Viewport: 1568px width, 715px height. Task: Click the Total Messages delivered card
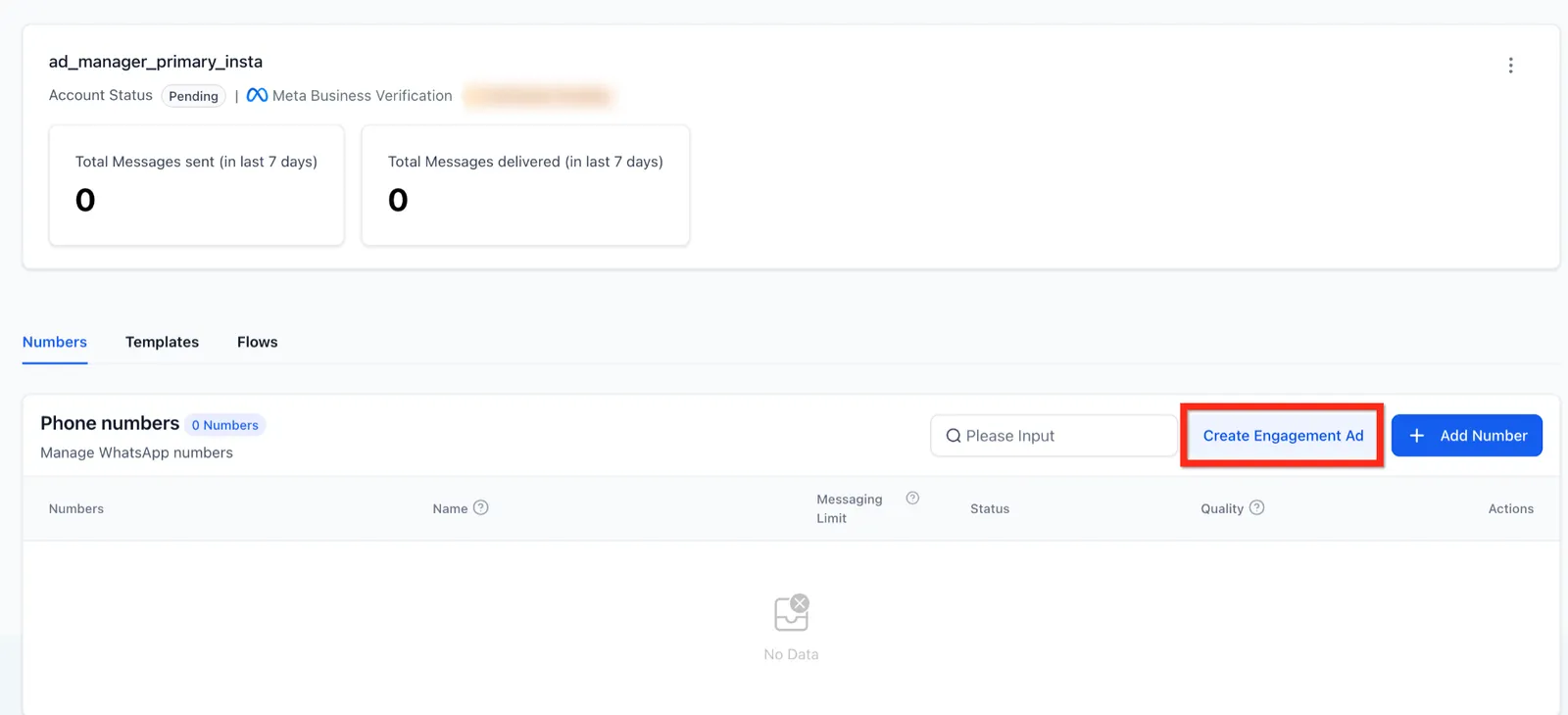click(x=525, y=185)
